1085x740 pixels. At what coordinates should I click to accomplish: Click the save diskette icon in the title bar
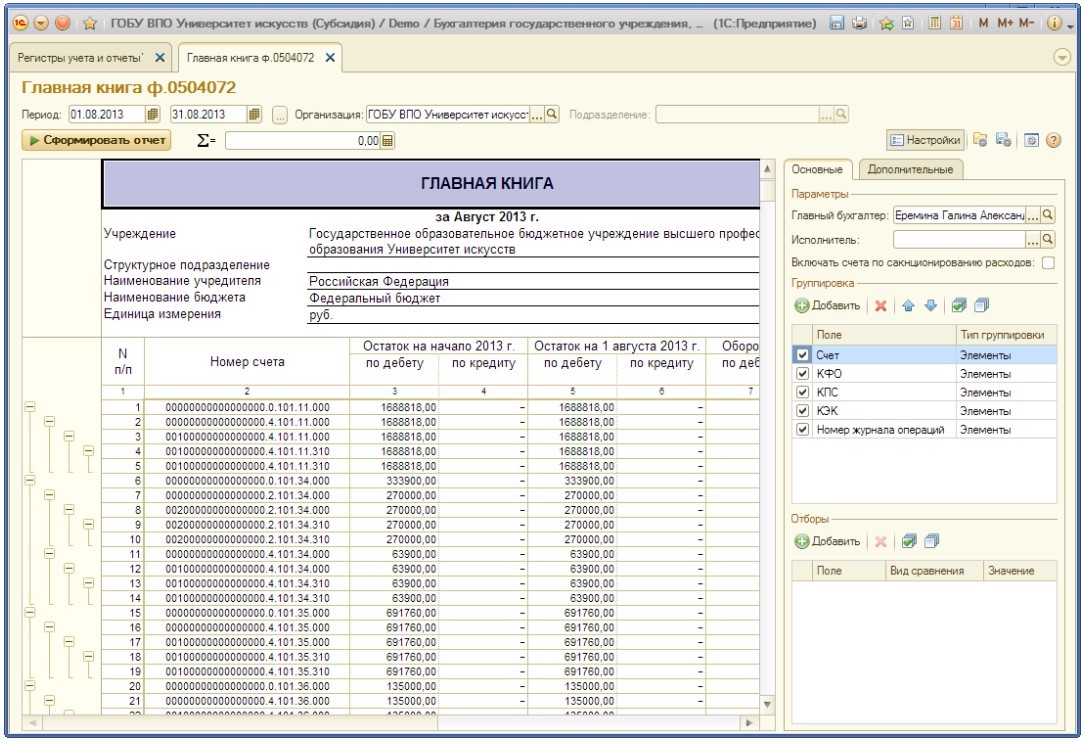837,23
